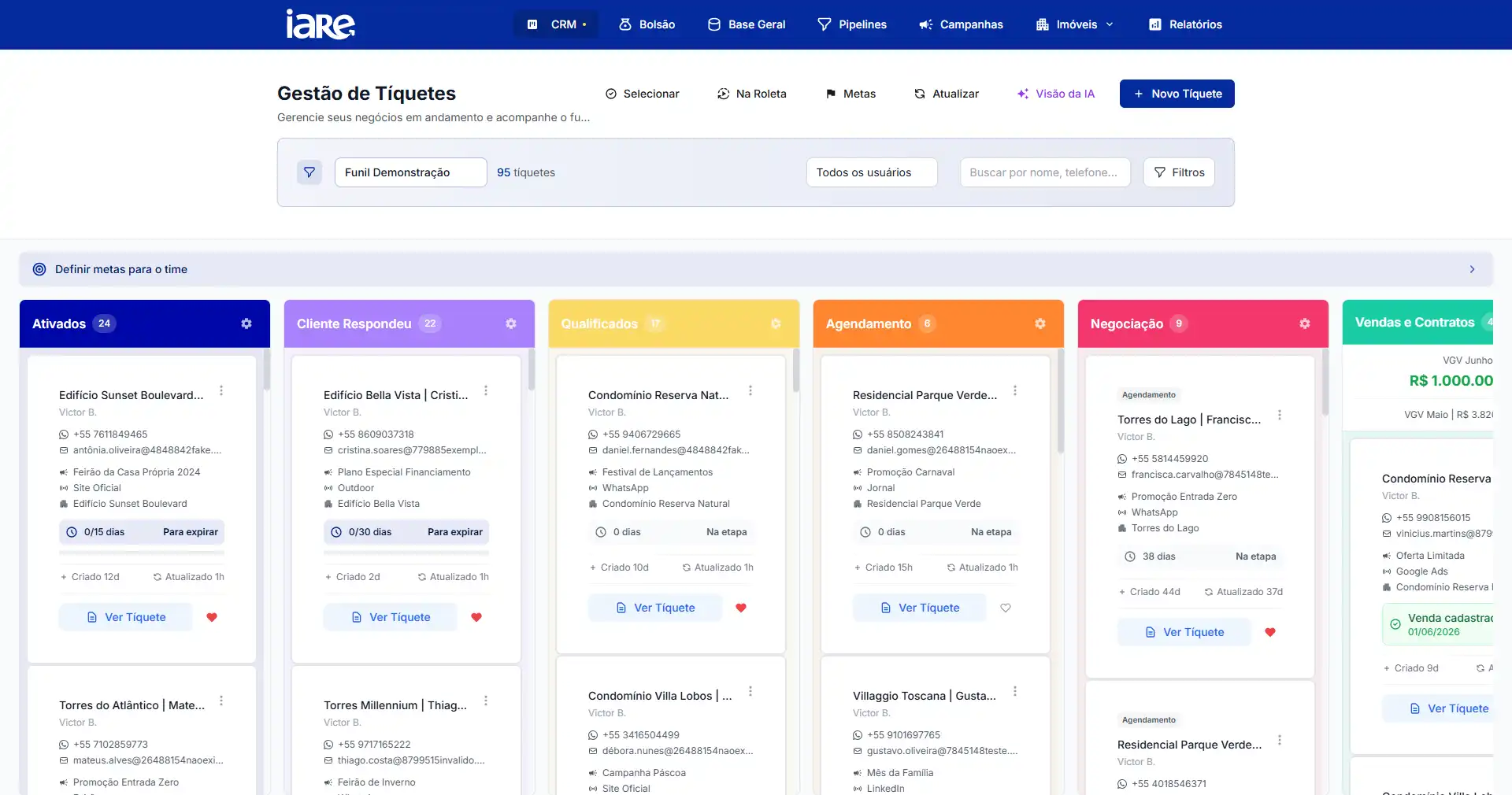Screen dimensions: 1512x795
Task: Toggle favorite heart on Torres do Lago card
Action: click(x=1270, y=632)
